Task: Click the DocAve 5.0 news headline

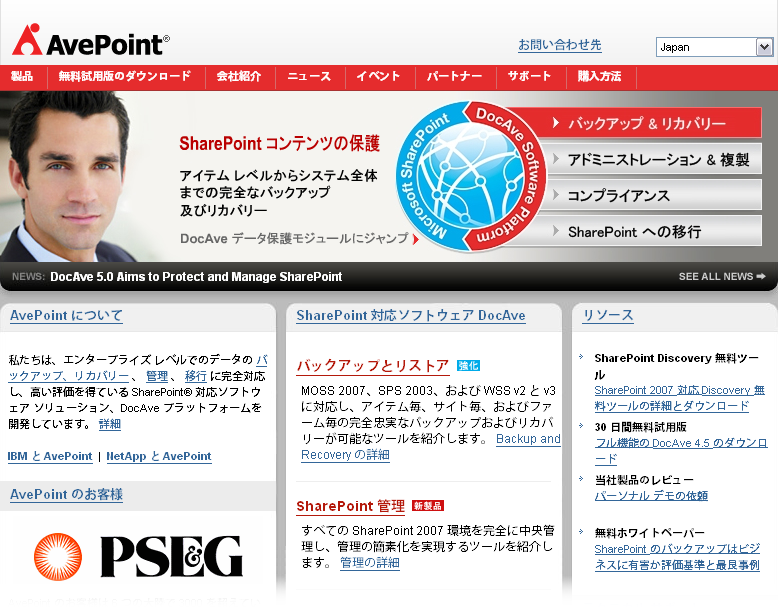Action: [196, 277]
